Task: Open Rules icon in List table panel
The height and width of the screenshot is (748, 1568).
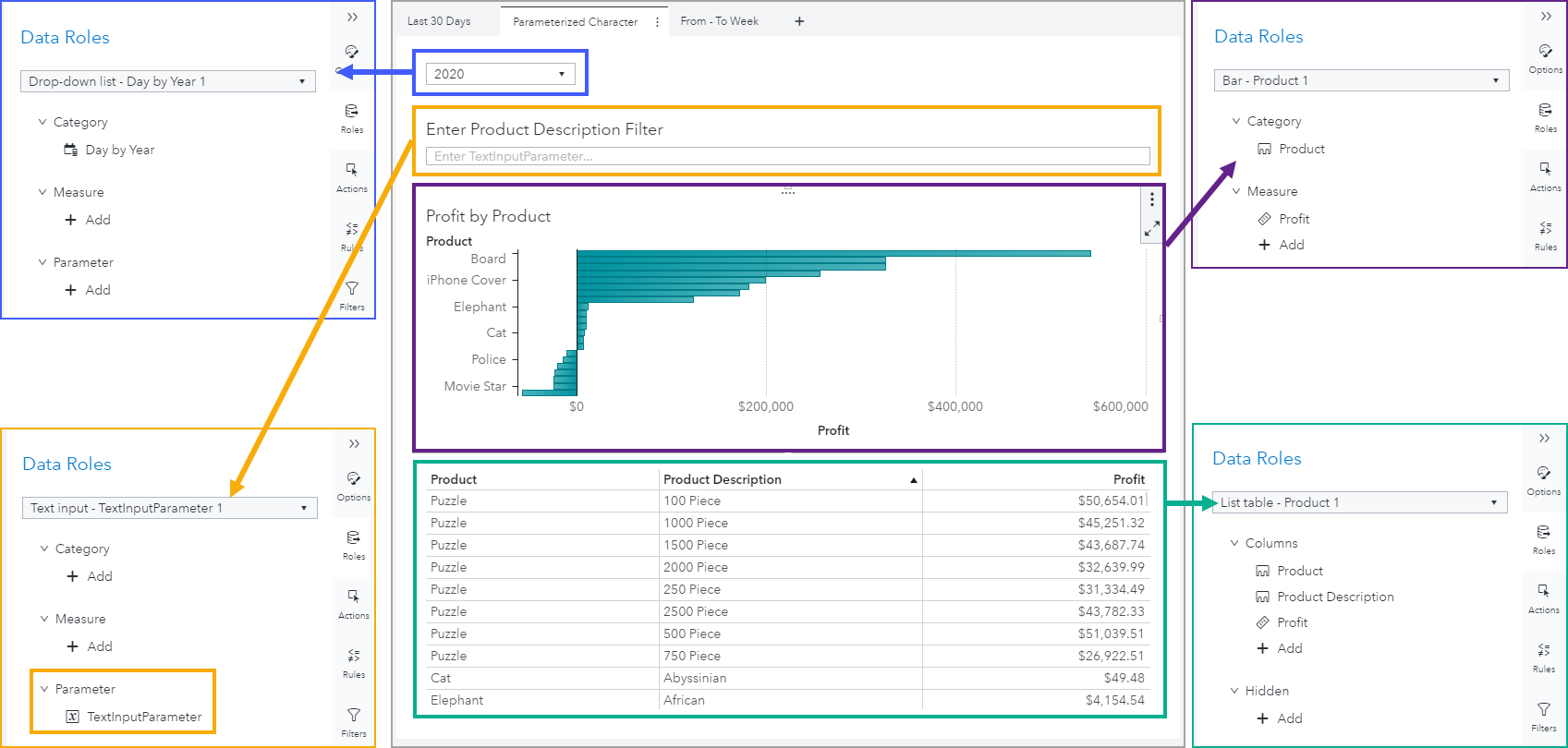Action: coord(1544,657)
